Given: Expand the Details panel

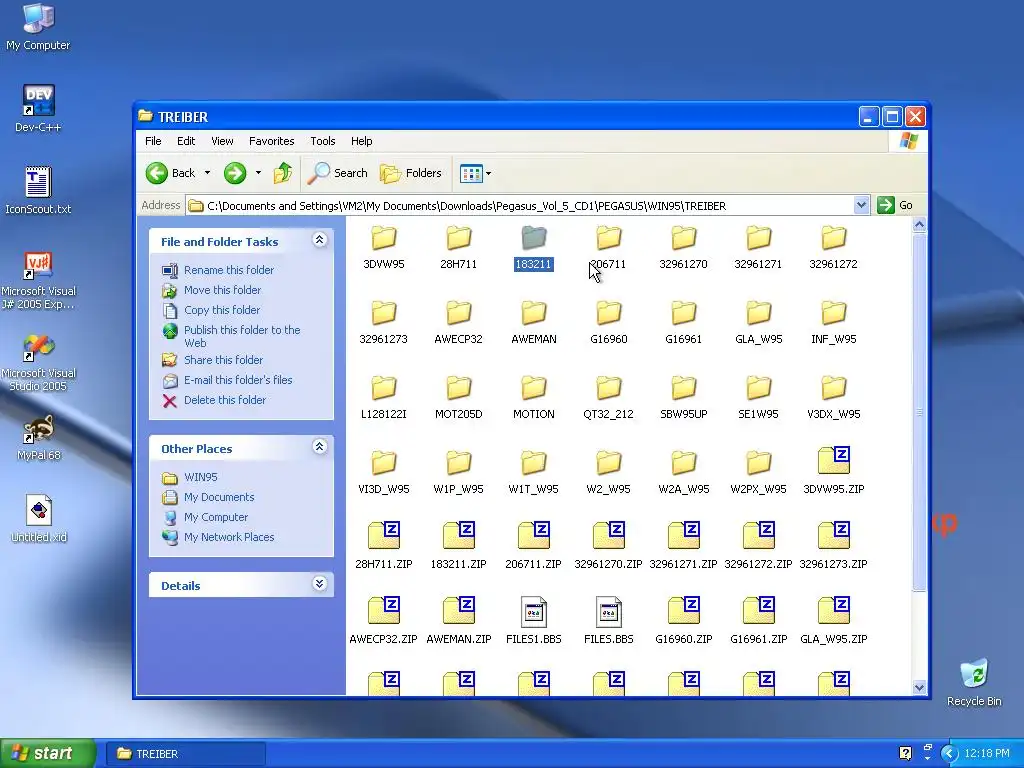Looking at the screenshot, I should tap(319, 583).
